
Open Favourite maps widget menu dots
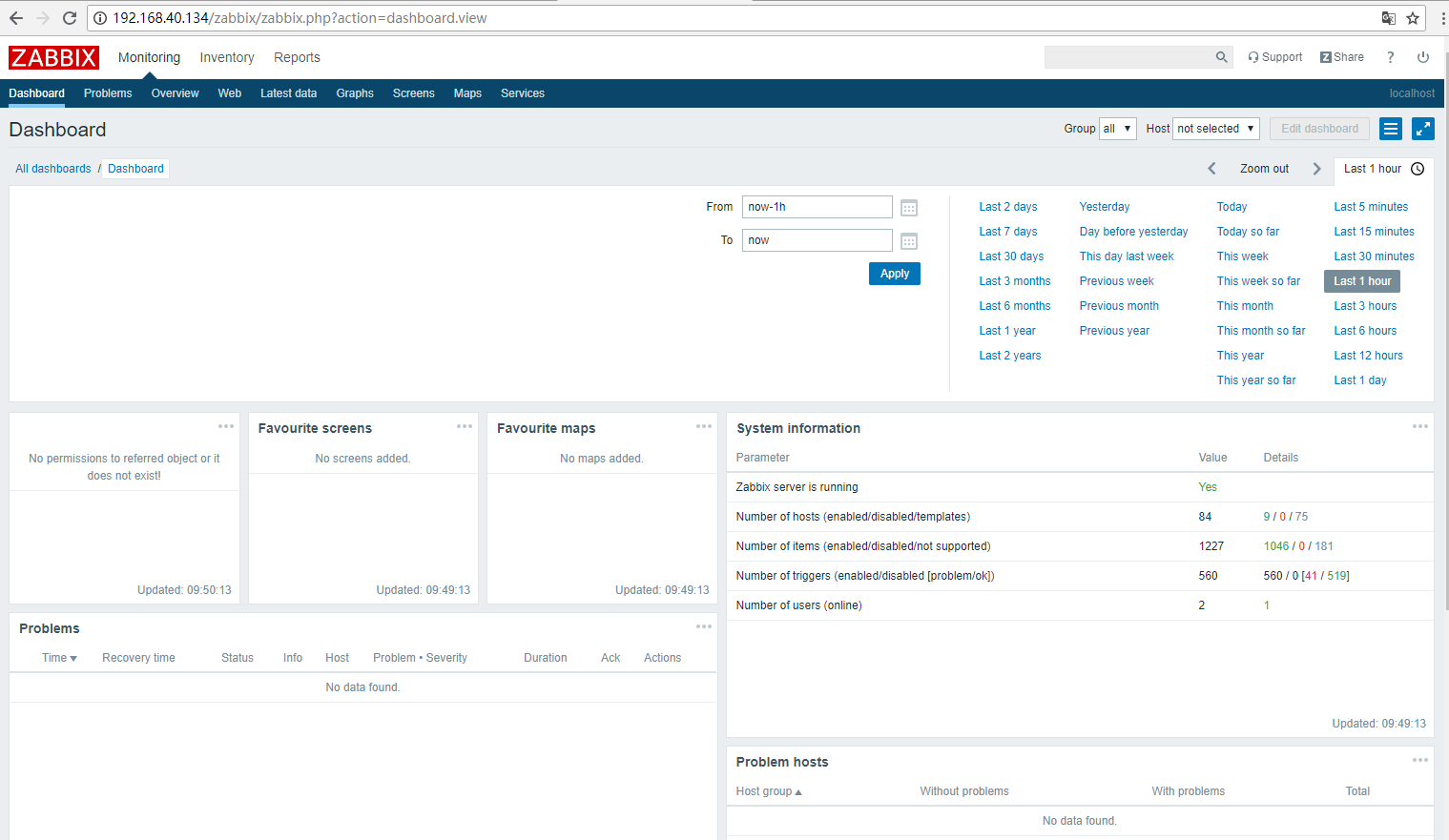[x=704, y=426]
